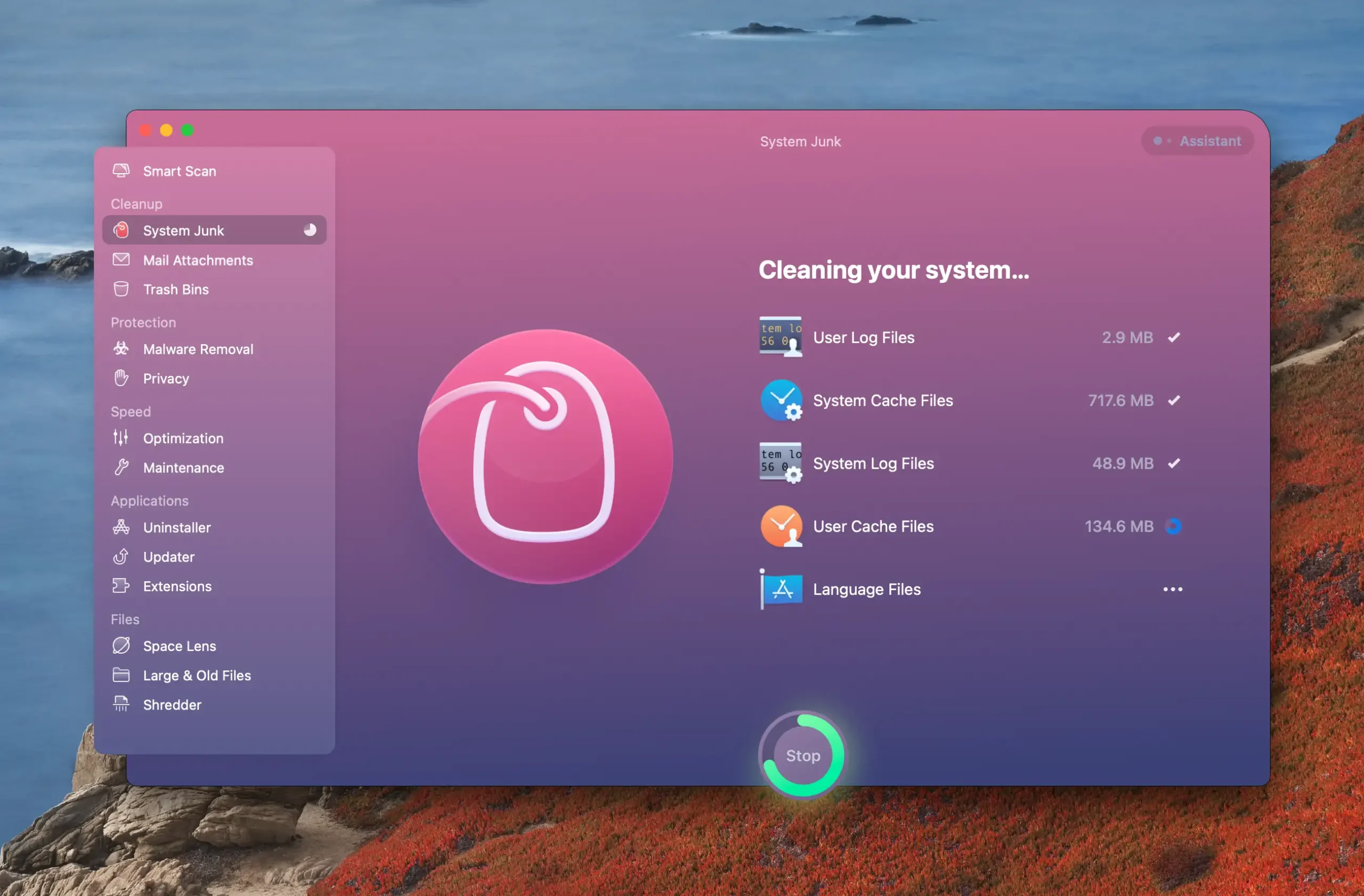The width and height of the screenshot is (1364, 896).
Task: Click the Cleanup section header
Action: click(136, 203)
